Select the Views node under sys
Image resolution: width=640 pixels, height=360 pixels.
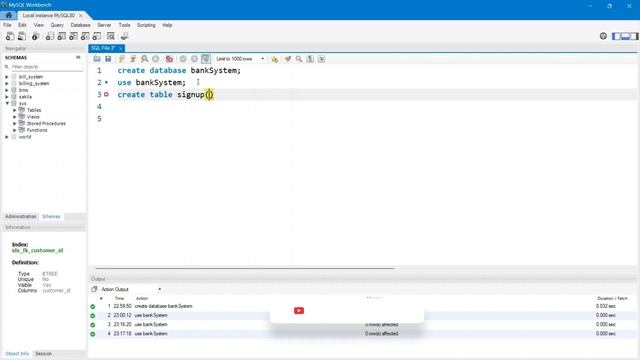[x=33, y=117]
